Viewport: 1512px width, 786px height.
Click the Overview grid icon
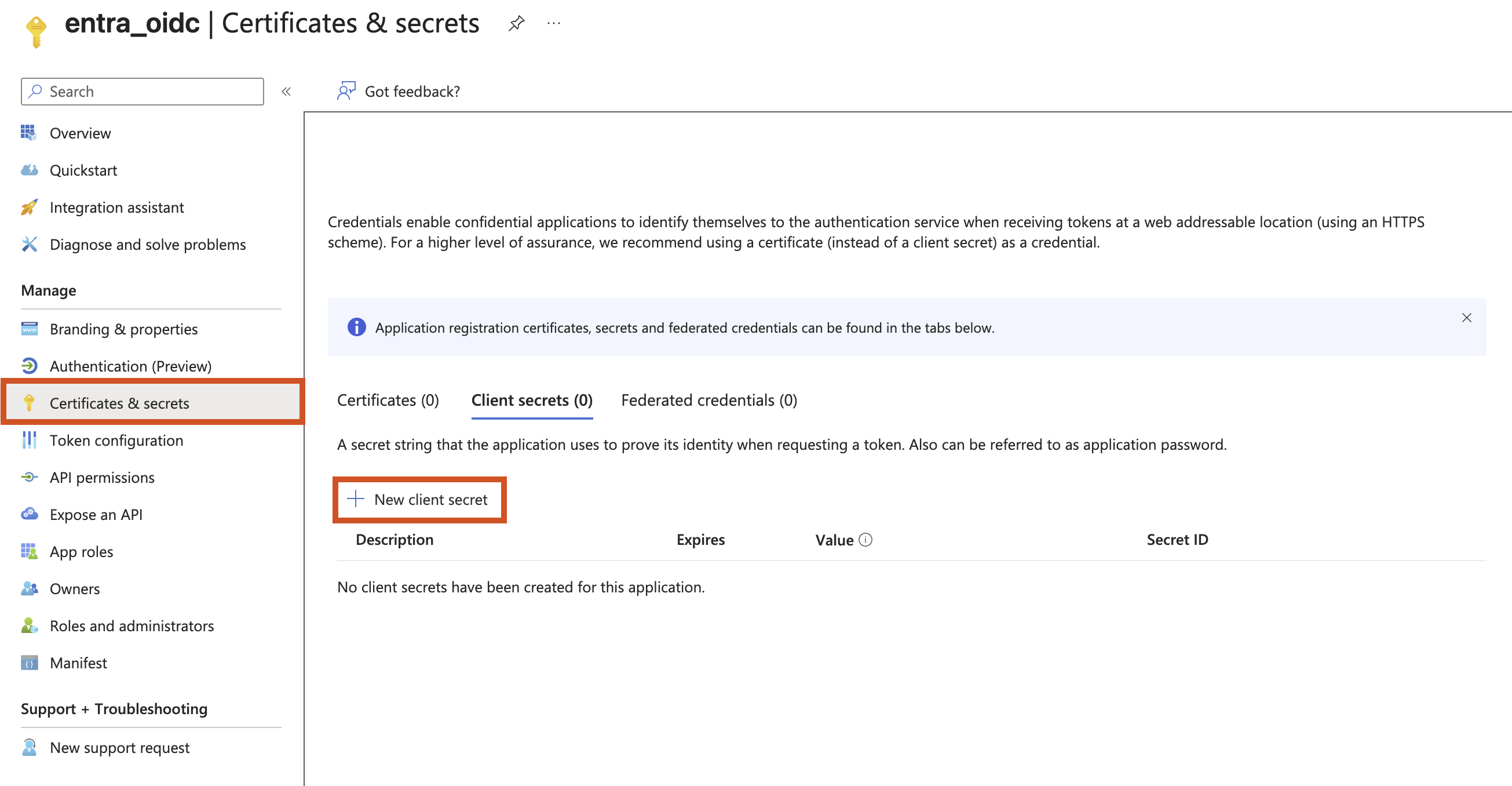pos(29,133)
